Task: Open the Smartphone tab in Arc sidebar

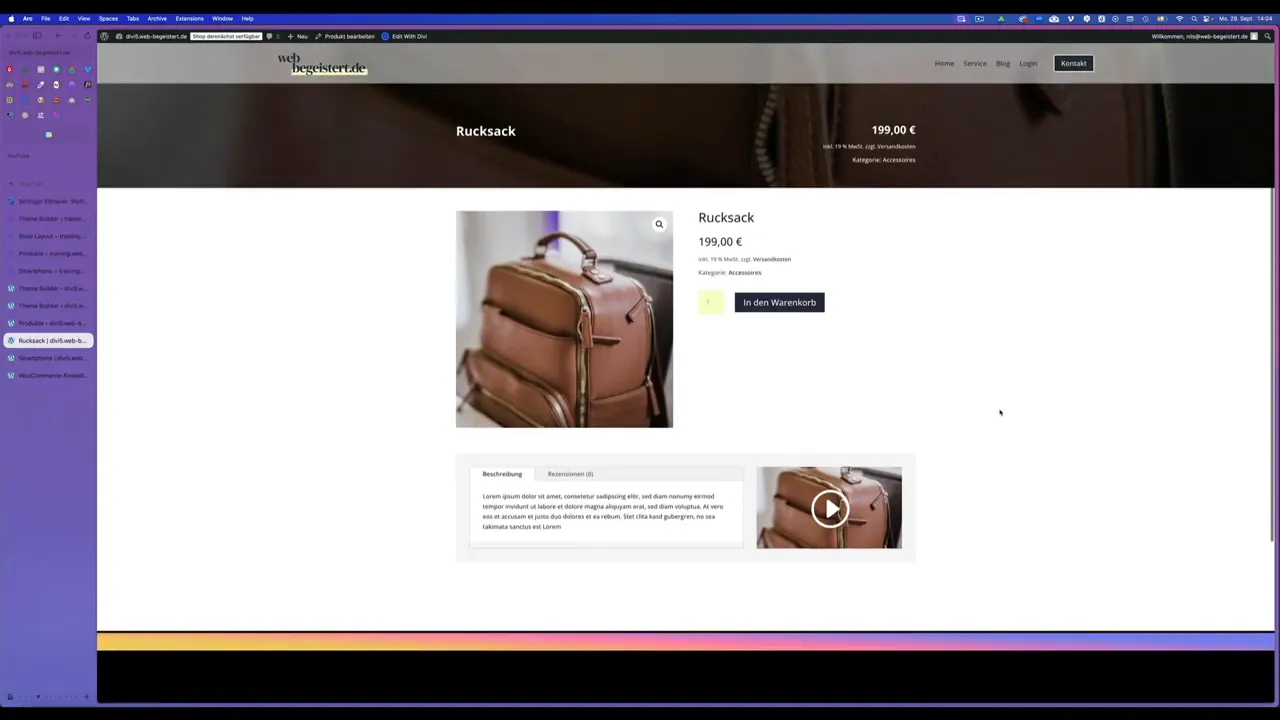Action: click(x=50, y=358)
